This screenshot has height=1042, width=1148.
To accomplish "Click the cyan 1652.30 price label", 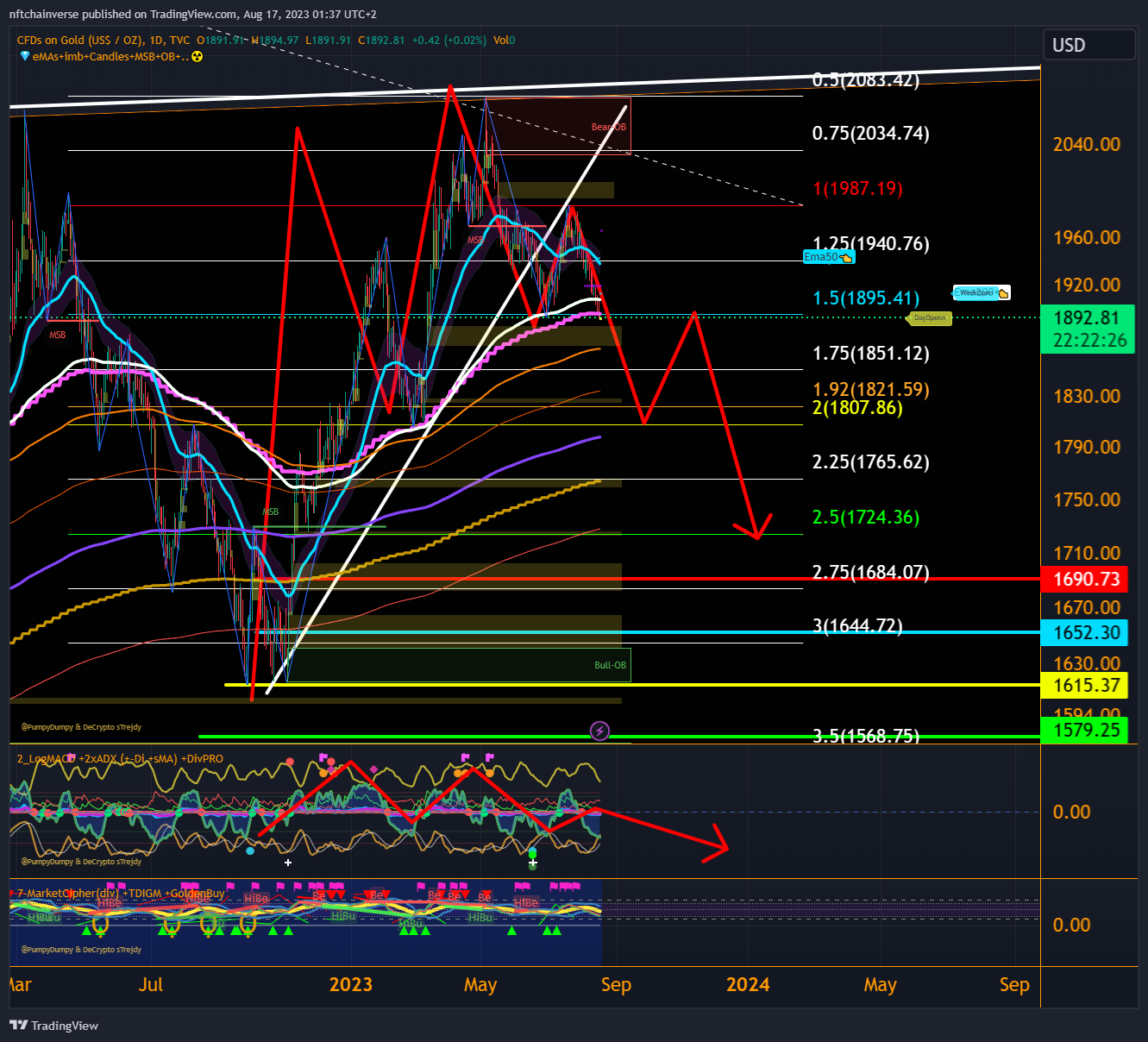I will coord(1086,632).
